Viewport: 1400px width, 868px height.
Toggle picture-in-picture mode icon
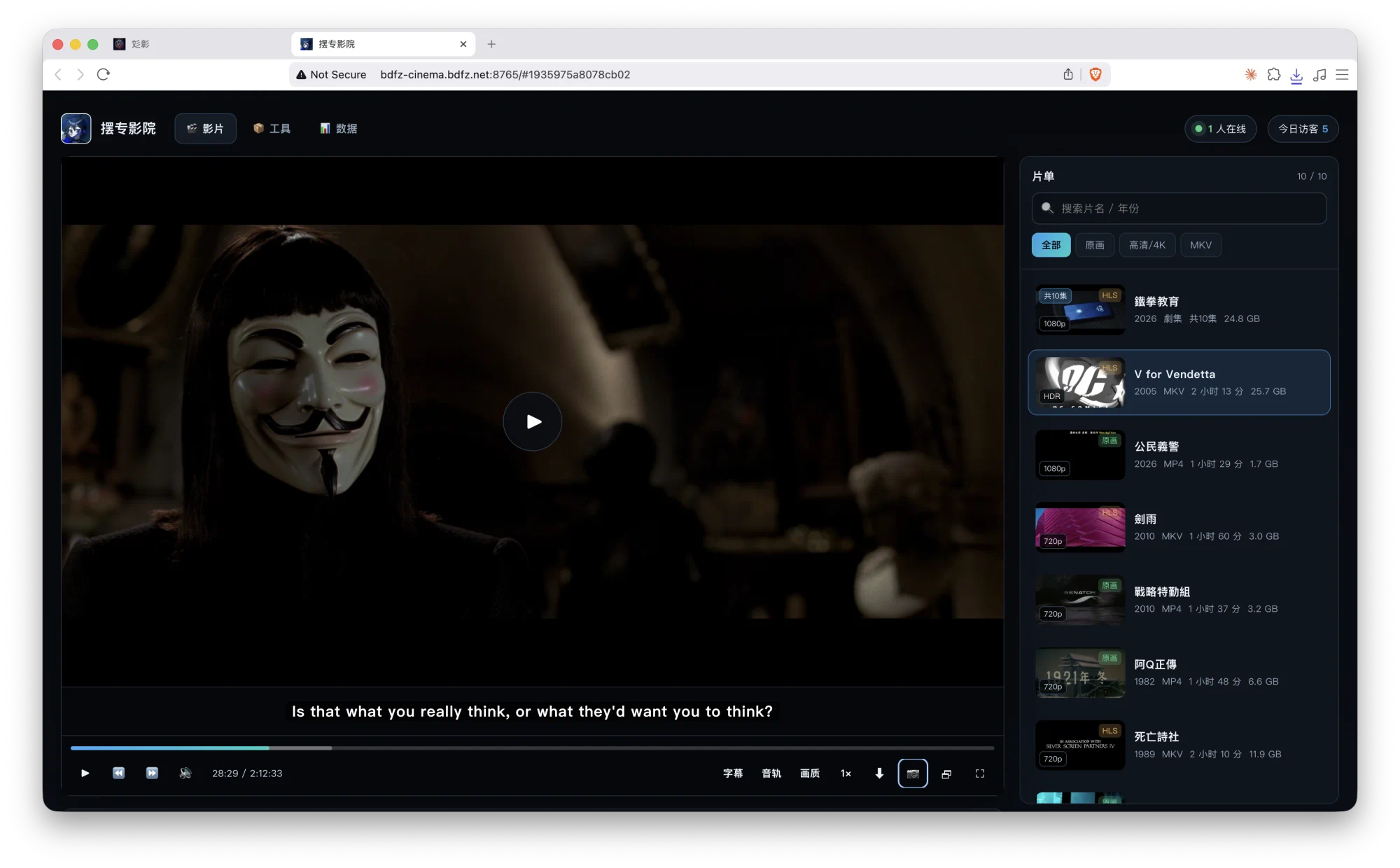(x=946, y=773)
